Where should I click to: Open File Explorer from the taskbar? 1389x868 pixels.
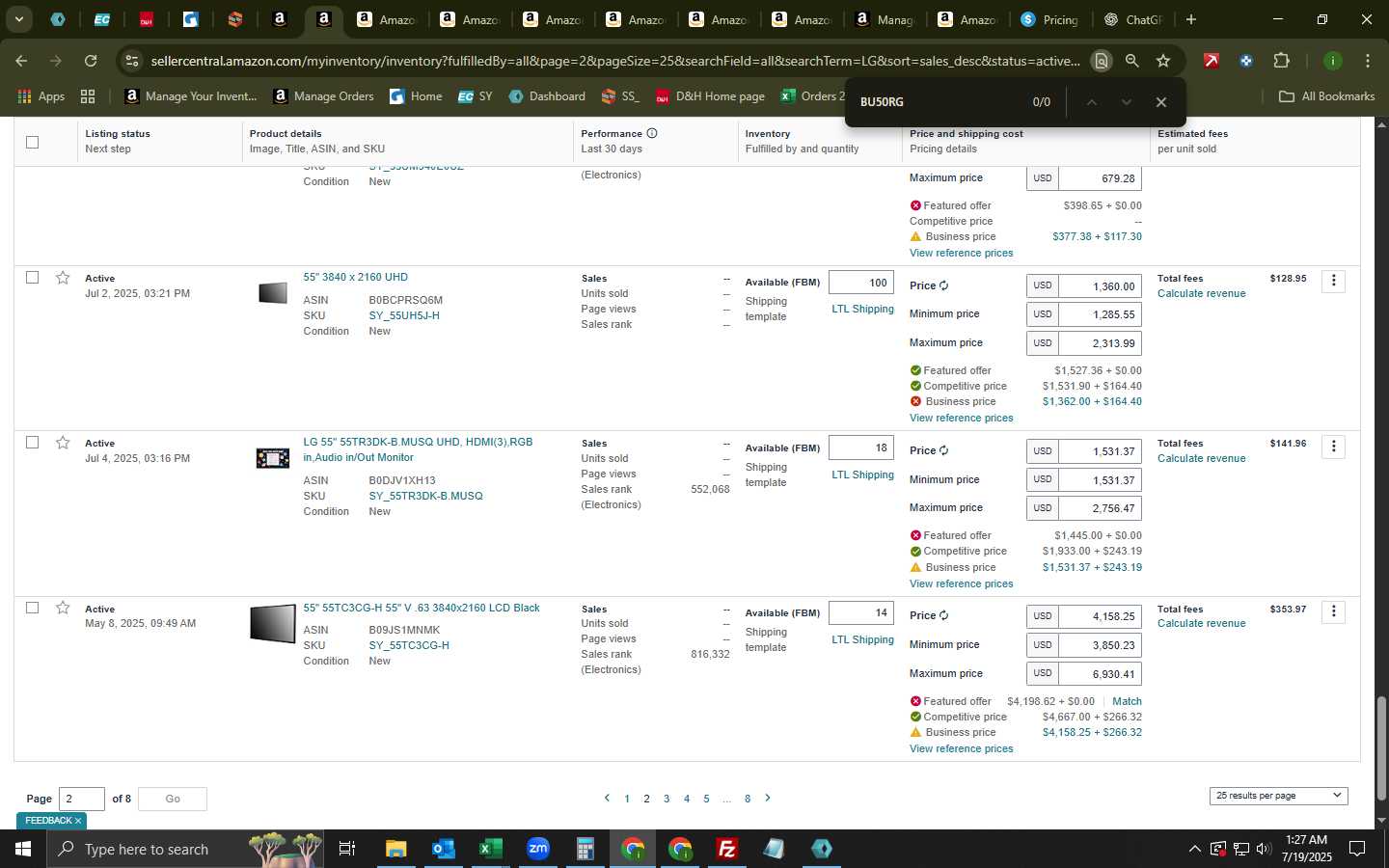(x=395, y=849)
